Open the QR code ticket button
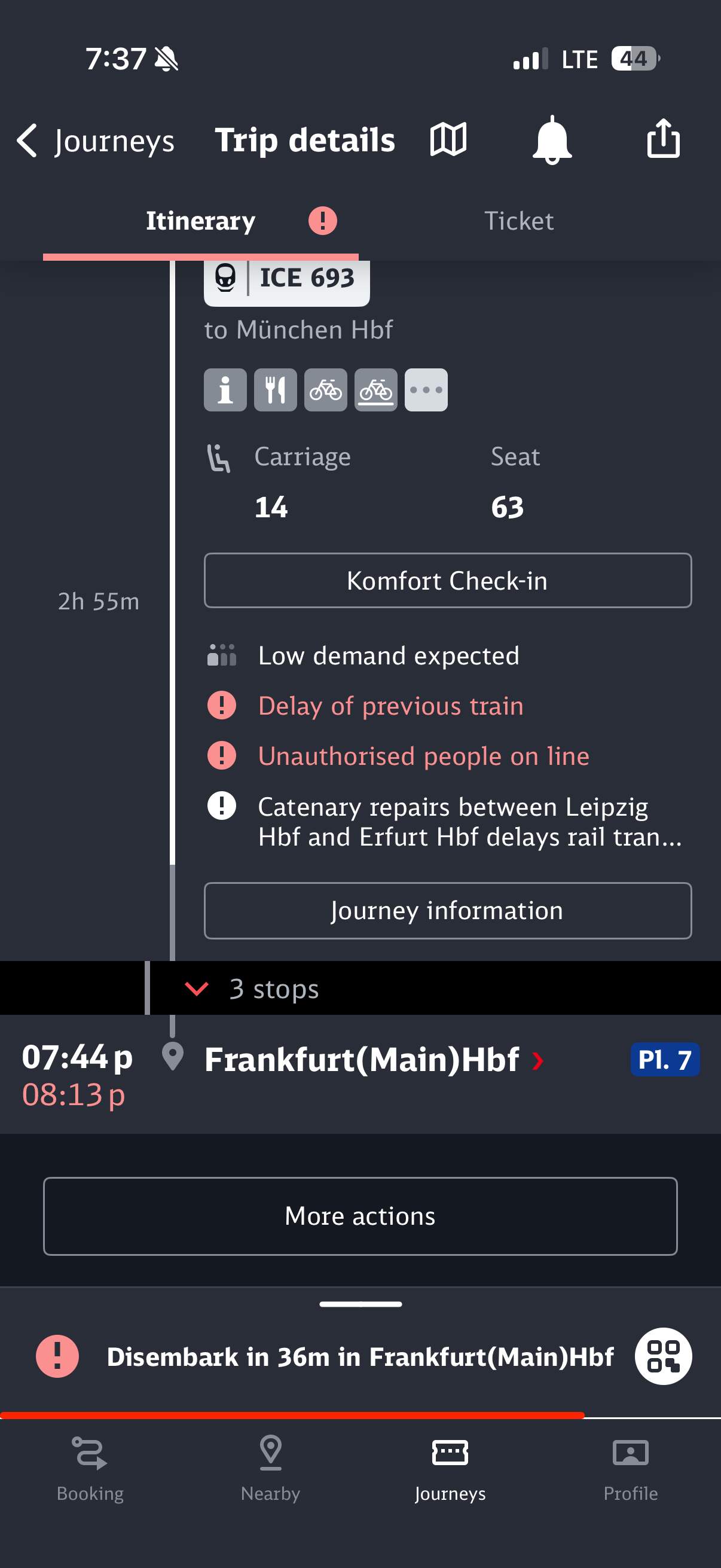Image resolution: width=721 pixels, height=1568 pixels. coord(662,1356)
